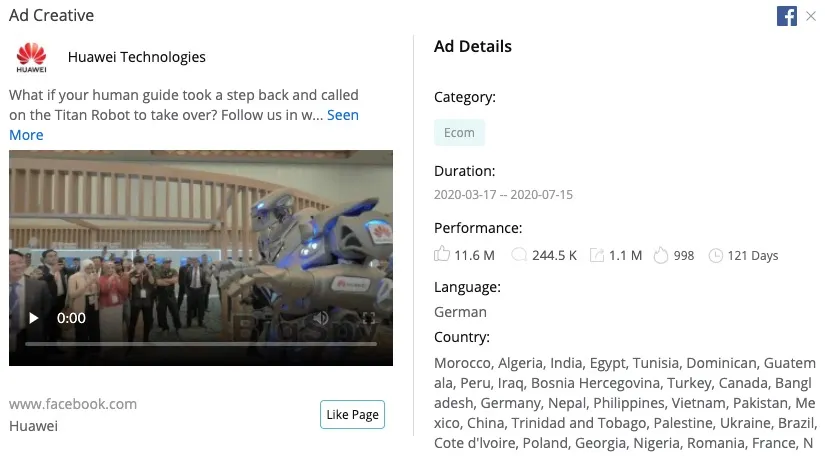Click the thumbs-up likes icon
This screenshot has height=456, width=825.
pos(442,255)
